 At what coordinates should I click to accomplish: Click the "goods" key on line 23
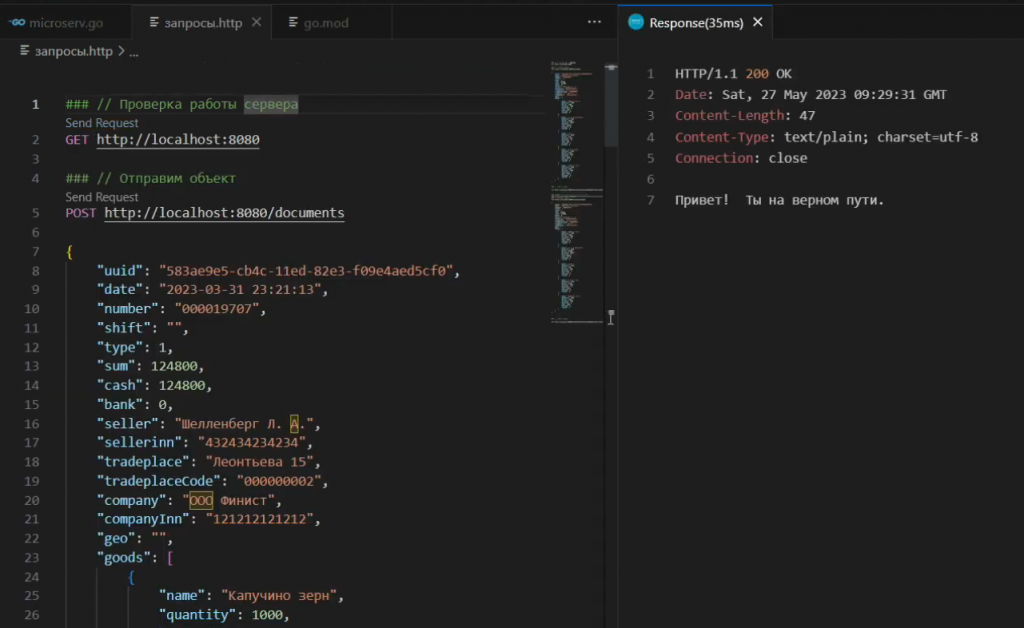pyautogui.click(x=123, y=558)
